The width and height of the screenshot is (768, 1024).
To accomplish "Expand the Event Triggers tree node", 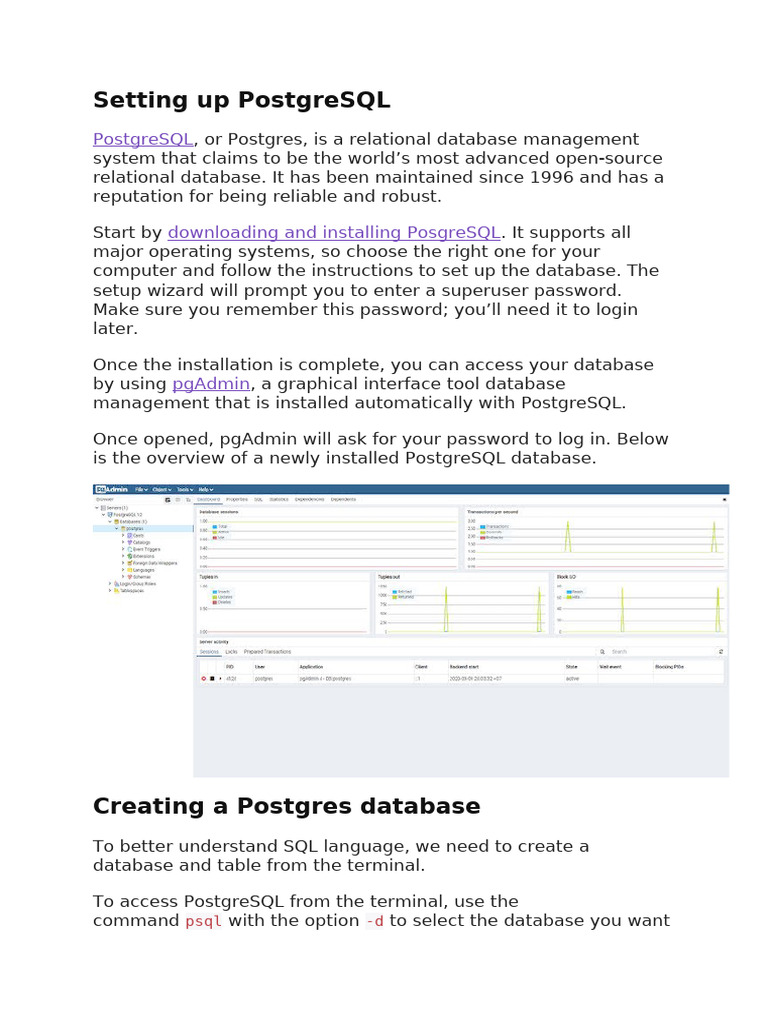I will click(x=123, y=549).
